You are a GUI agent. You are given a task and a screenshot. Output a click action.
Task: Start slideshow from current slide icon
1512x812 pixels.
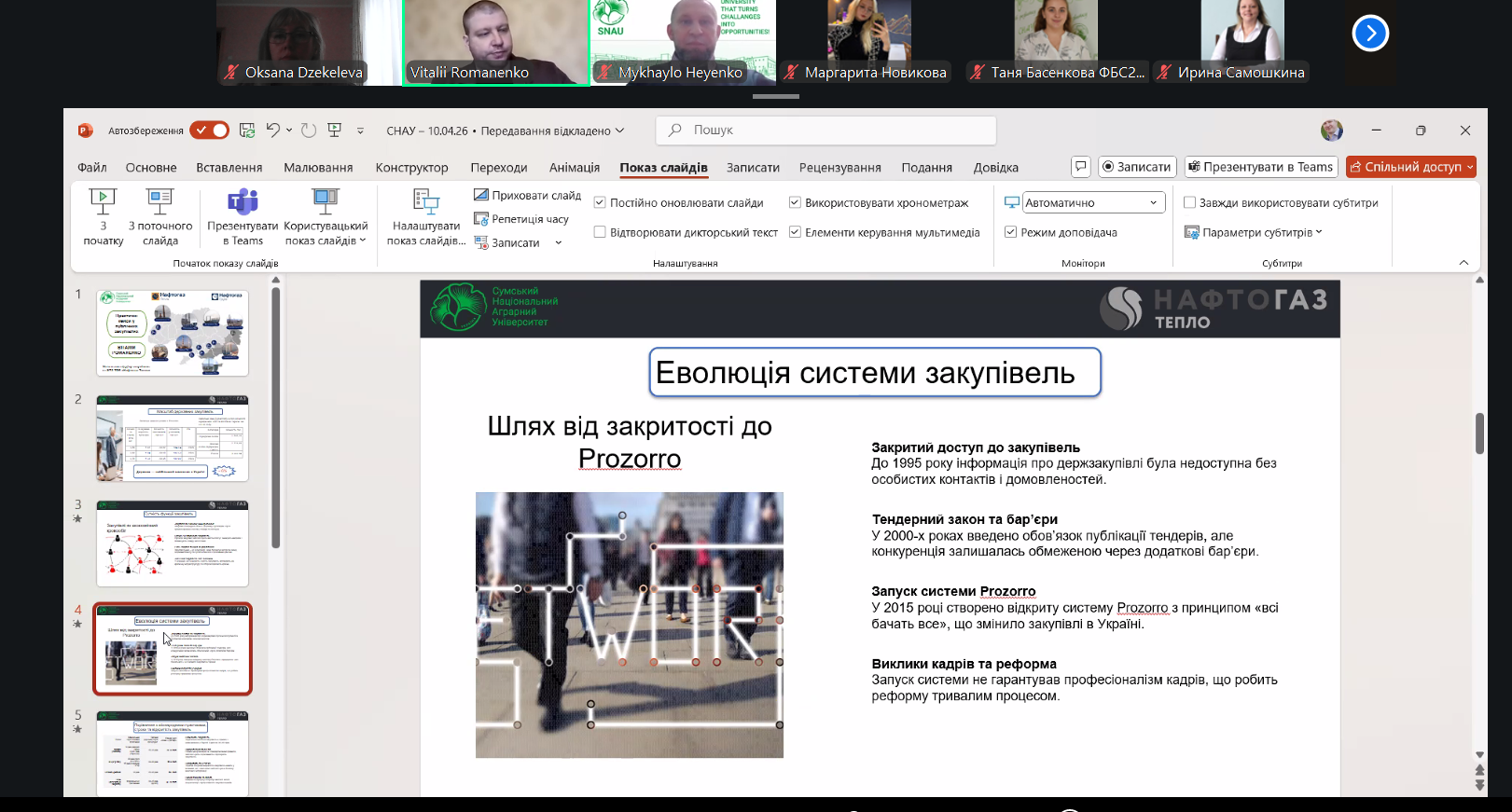(160, 200)
